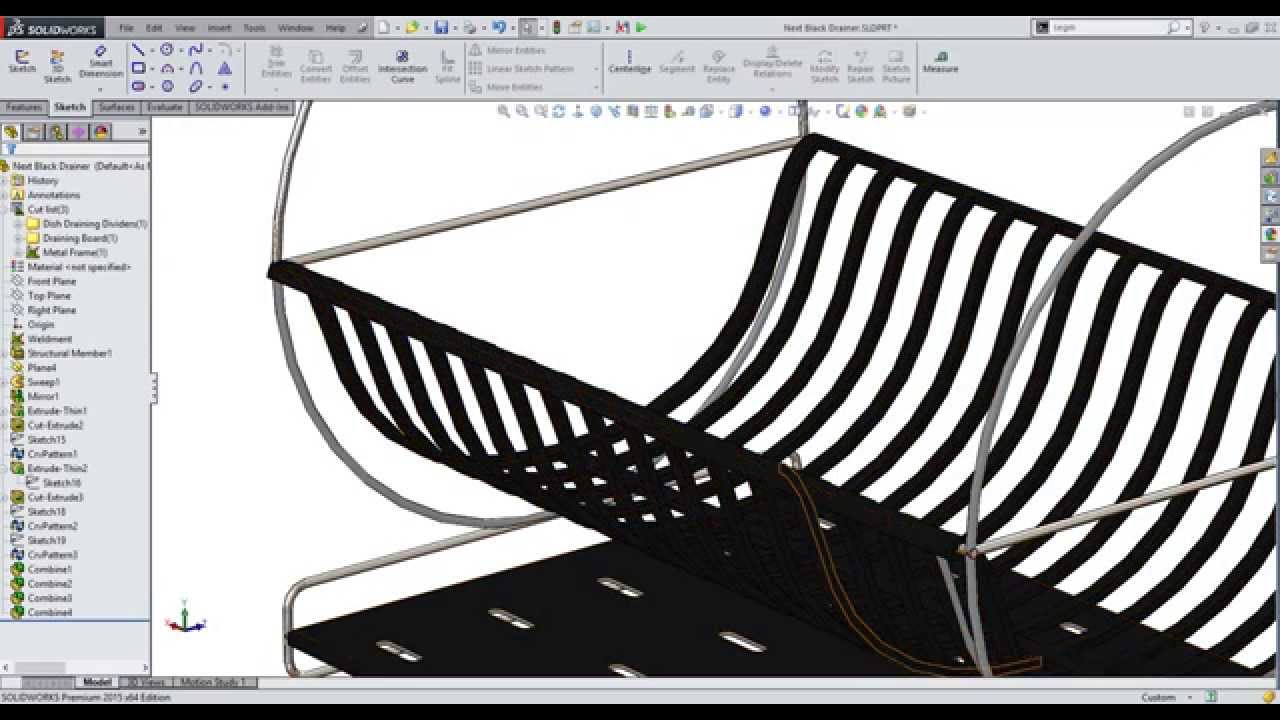Switch to SOLIDWORKS Add-Ins tab

pos(241,107)
